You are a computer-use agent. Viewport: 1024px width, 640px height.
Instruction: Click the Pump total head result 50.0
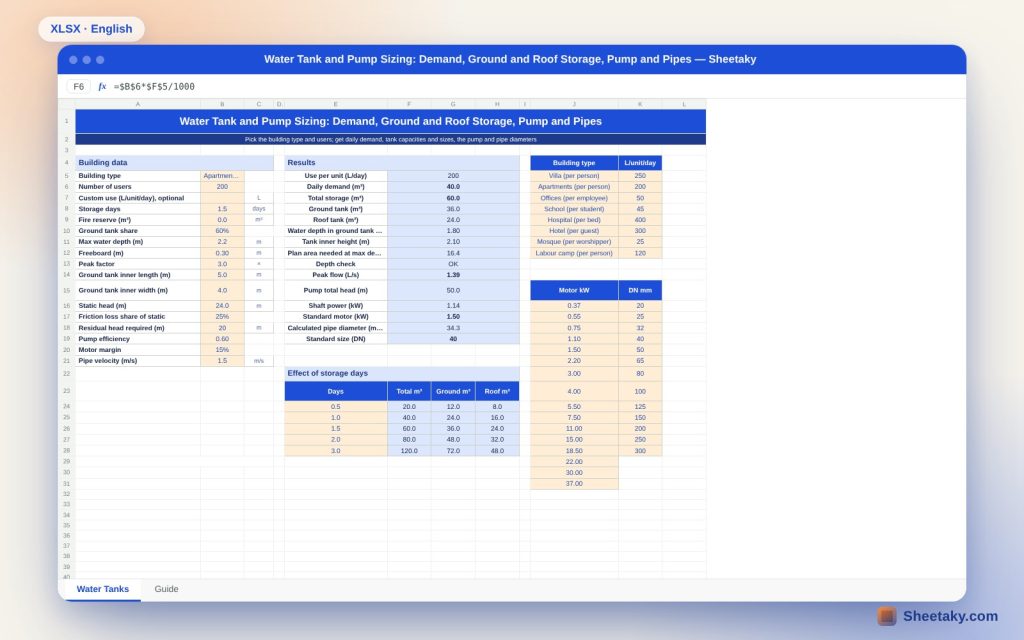pos(453,290)
